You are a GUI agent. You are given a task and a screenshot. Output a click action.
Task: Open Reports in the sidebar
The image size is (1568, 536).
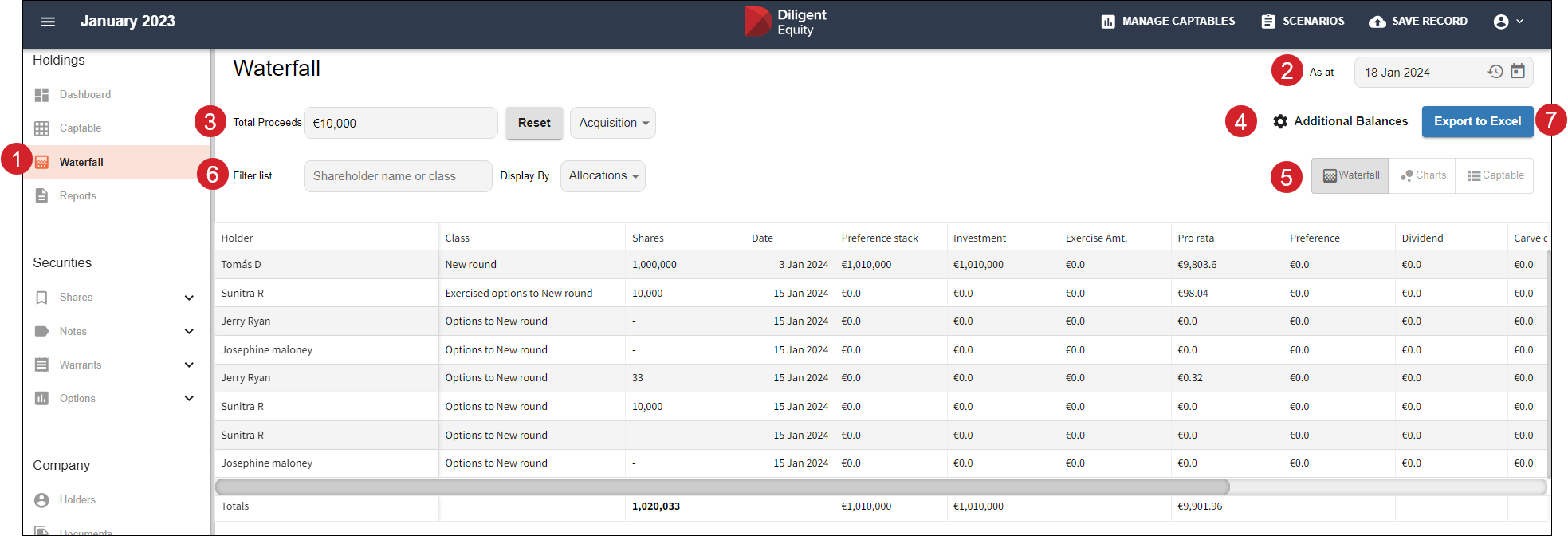[77, 196]
